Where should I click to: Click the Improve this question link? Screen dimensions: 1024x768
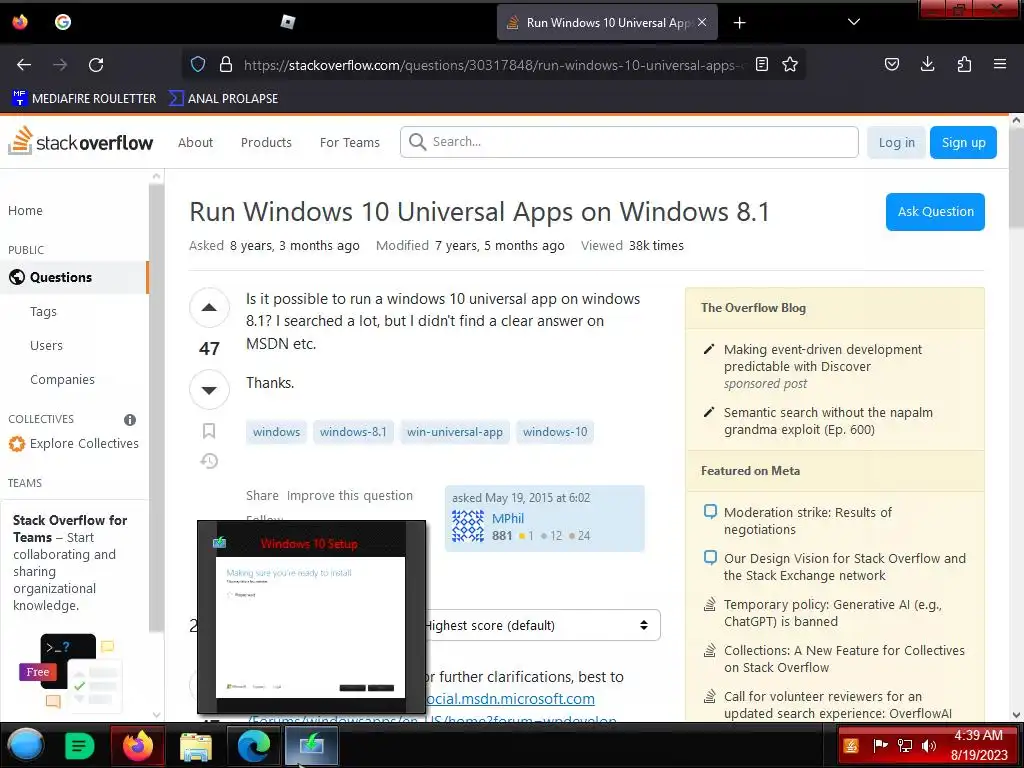[x=349, y=496]
